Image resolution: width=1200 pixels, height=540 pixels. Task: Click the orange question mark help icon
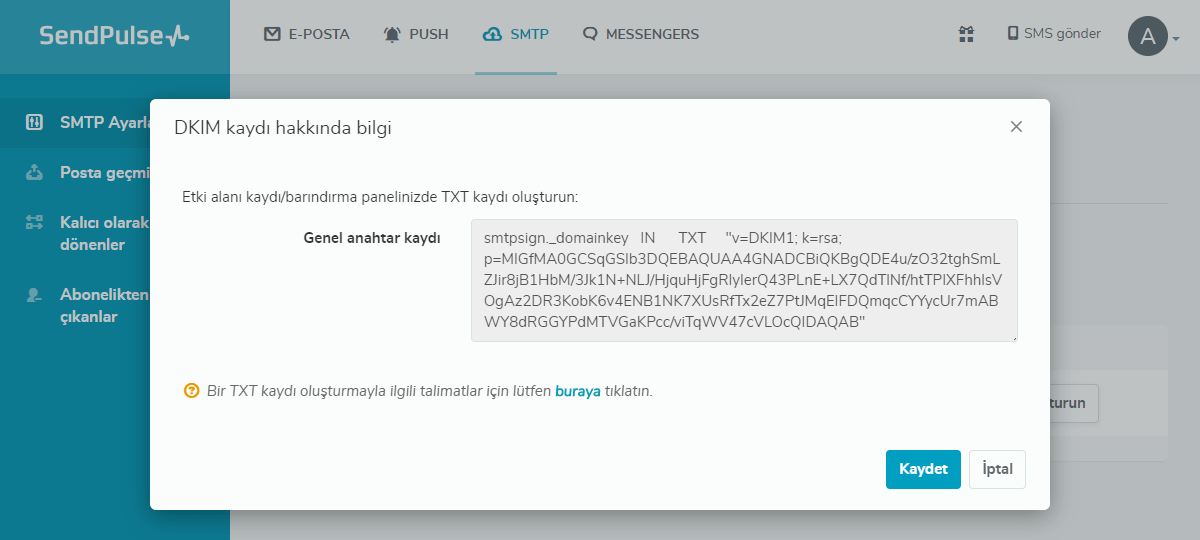pyautogui.click(x=191, y=391)
